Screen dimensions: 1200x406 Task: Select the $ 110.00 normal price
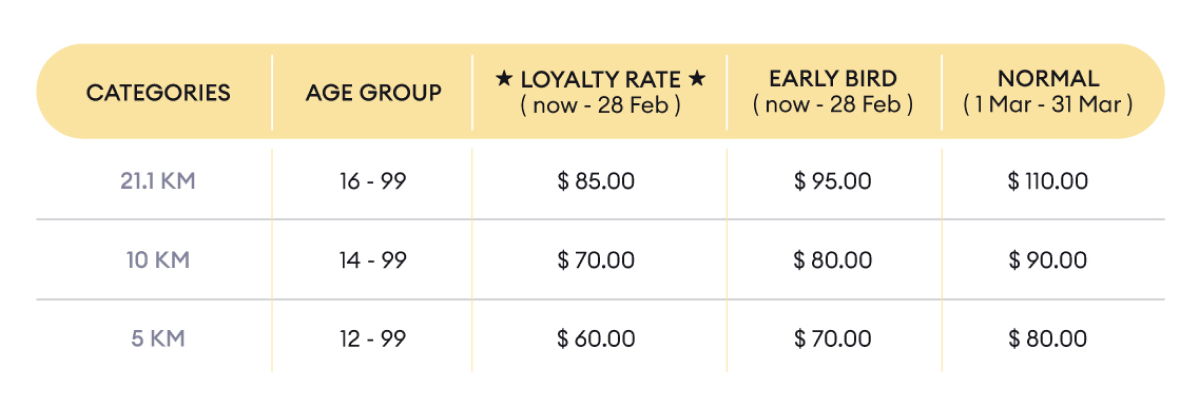point(1048,181)
